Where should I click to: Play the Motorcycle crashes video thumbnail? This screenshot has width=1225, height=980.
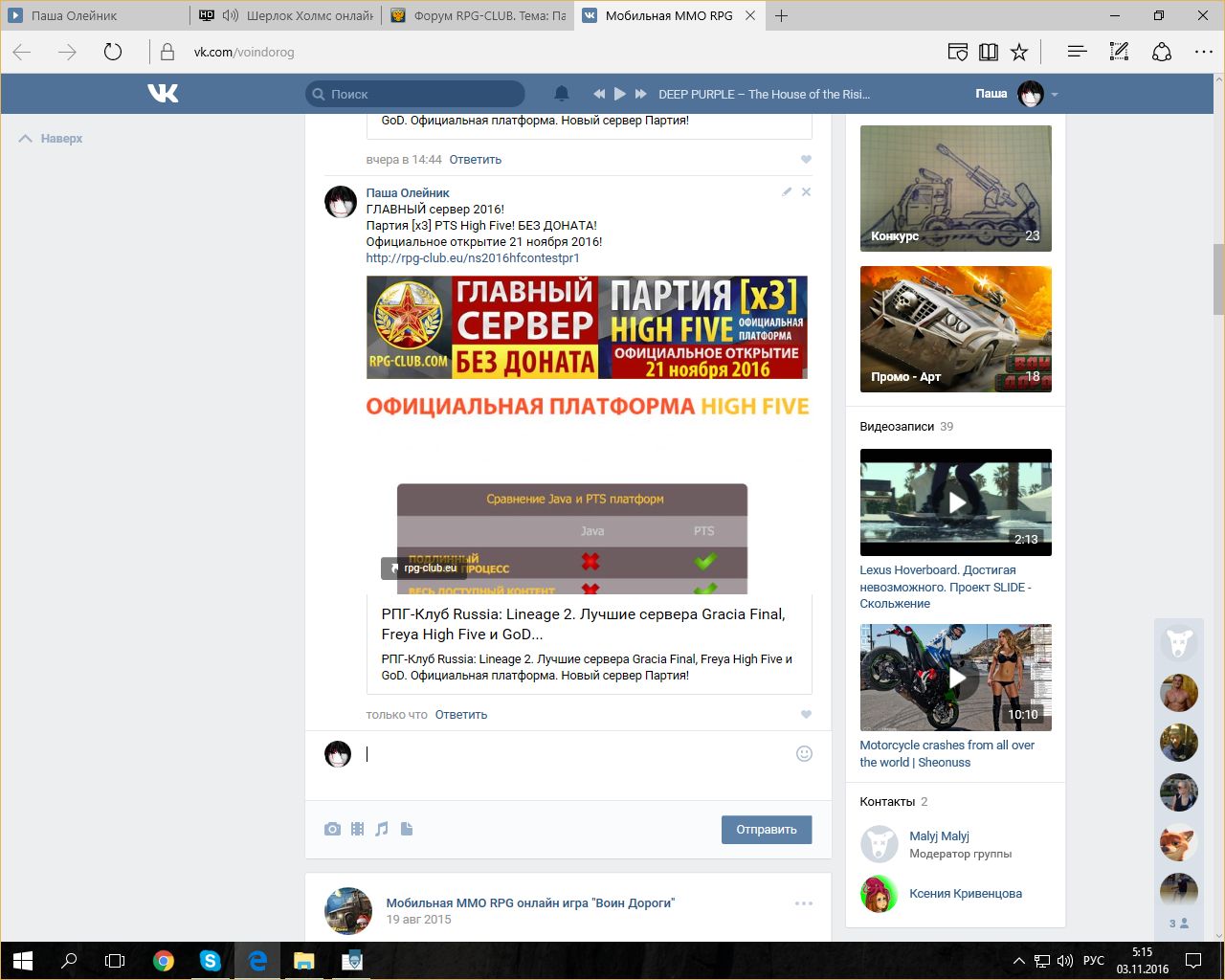pos(956,678)
